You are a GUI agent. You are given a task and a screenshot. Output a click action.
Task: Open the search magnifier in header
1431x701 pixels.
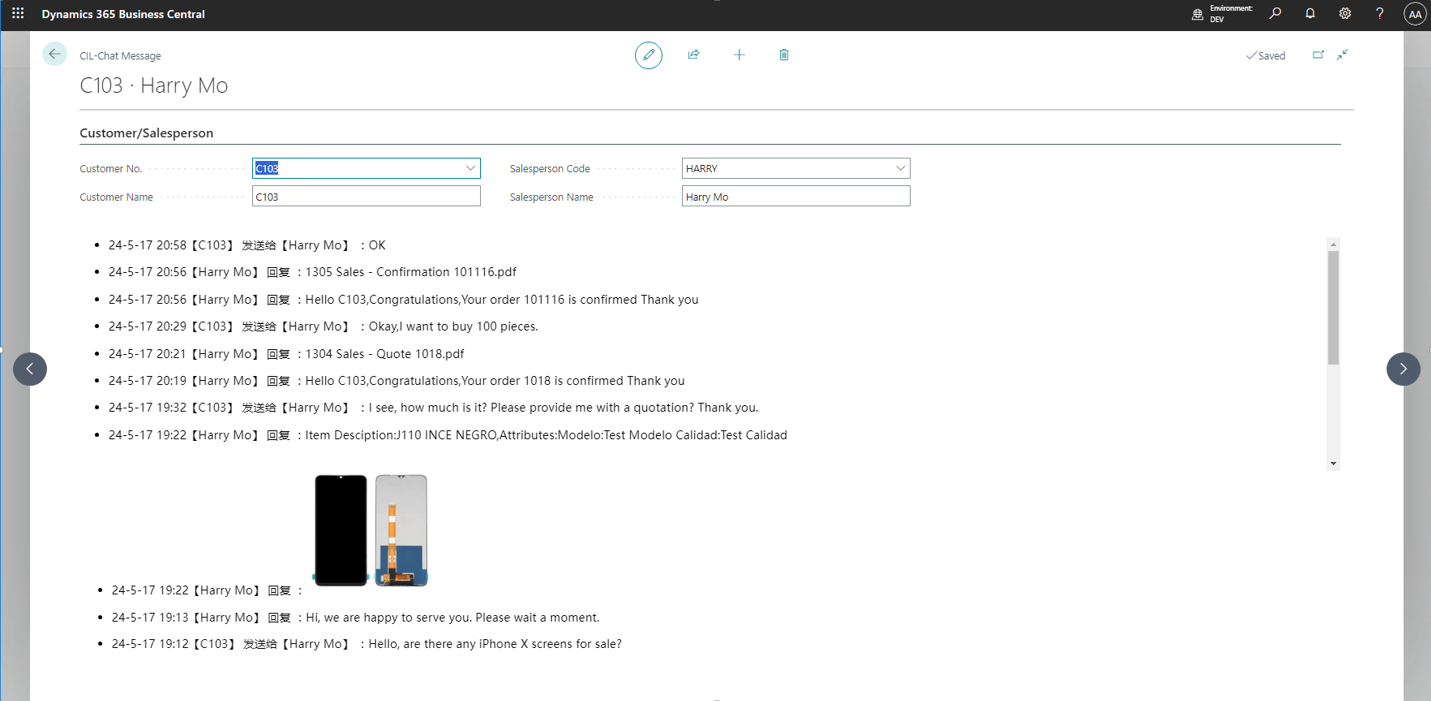coord(1275,14)
